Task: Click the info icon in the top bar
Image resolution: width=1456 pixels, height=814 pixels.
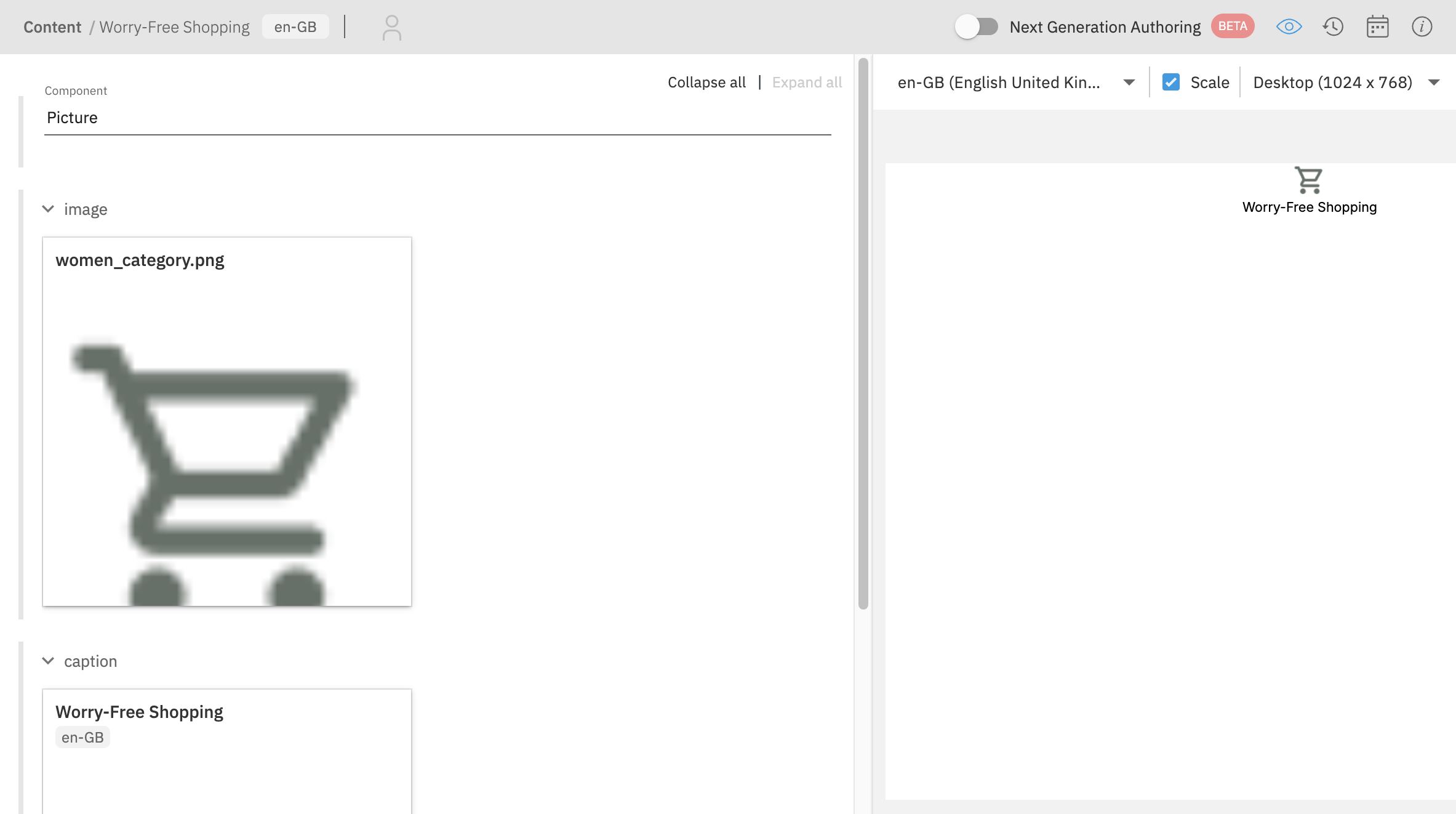Action: click(x=1423, y=26)
